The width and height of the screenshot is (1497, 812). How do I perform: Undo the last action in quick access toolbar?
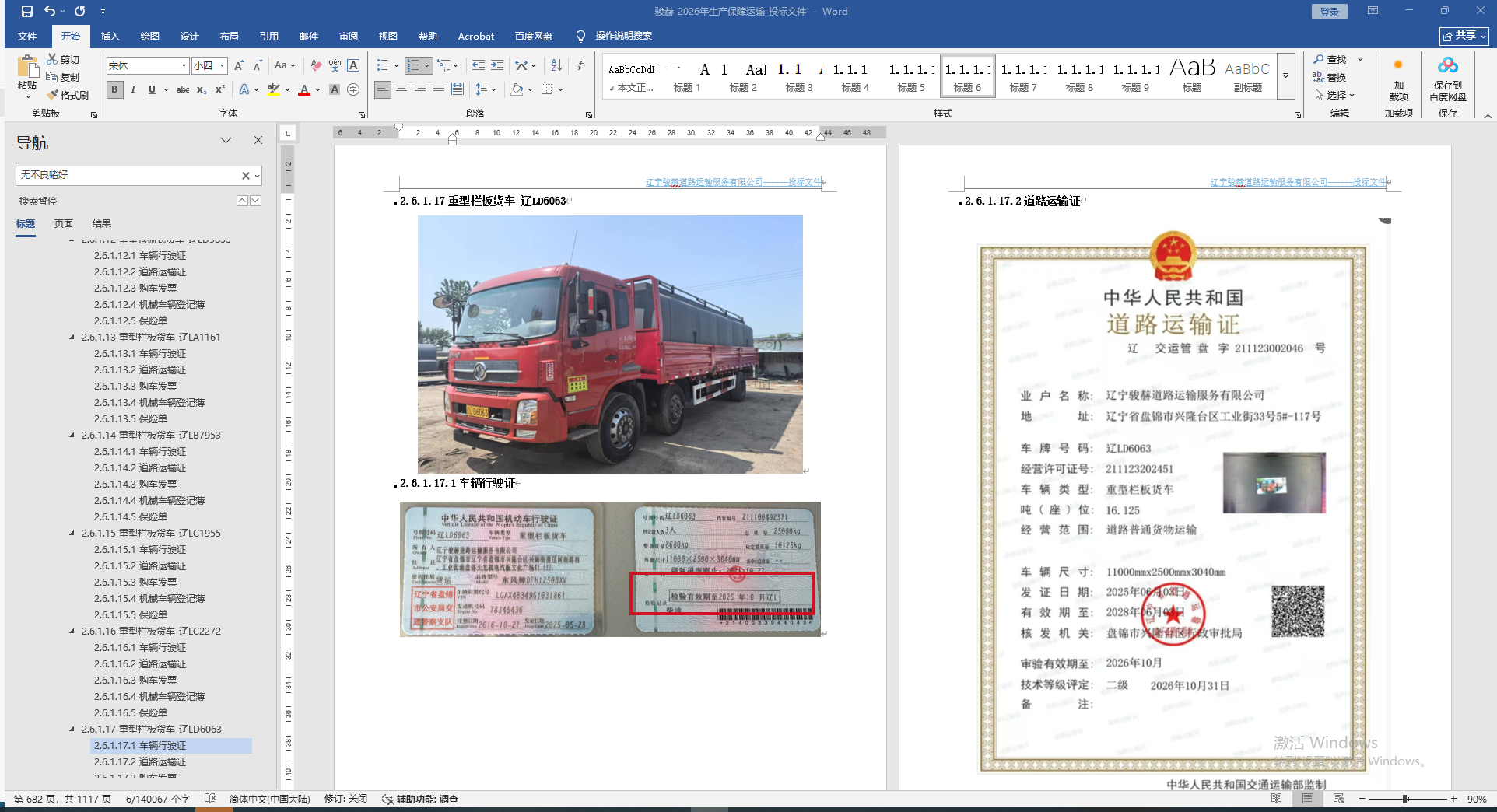[x=50, y=12]
